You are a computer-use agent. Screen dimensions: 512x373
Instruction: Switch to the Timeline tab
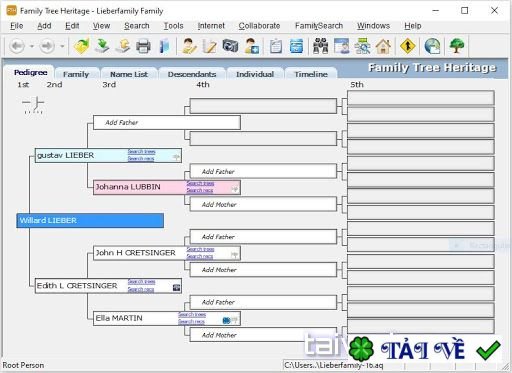(311, 74)
